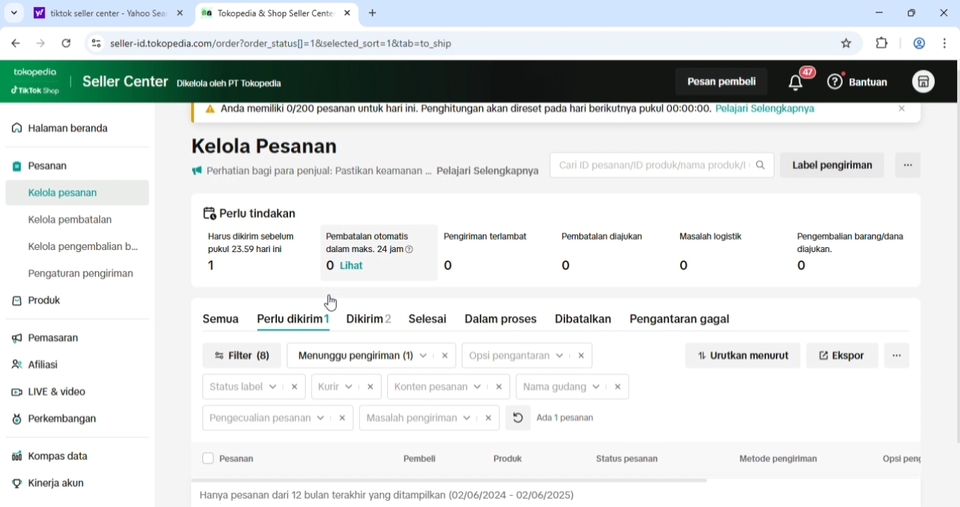This screenshot has width=960, height=507.
Task: Click the info icon next to Pembatalan otomatis
Action: pos(409,249)
